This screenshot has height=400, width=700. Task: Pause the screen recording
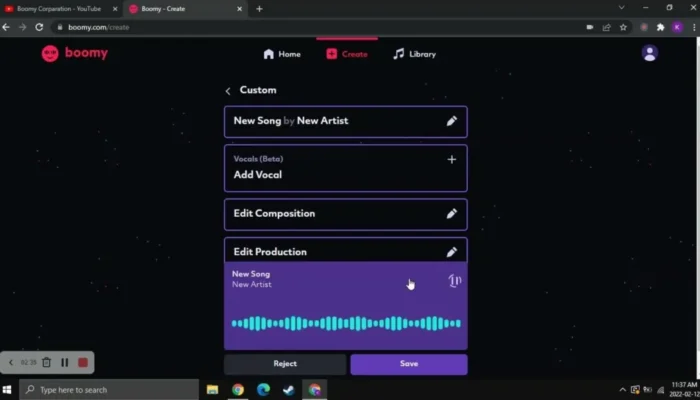tap(65, 362)
